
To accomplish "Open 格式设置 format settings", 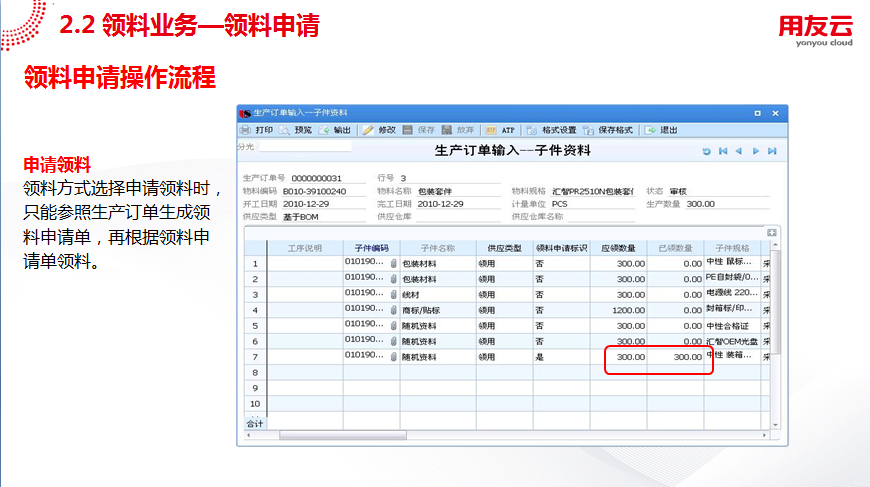I will (x=551, y=130).
